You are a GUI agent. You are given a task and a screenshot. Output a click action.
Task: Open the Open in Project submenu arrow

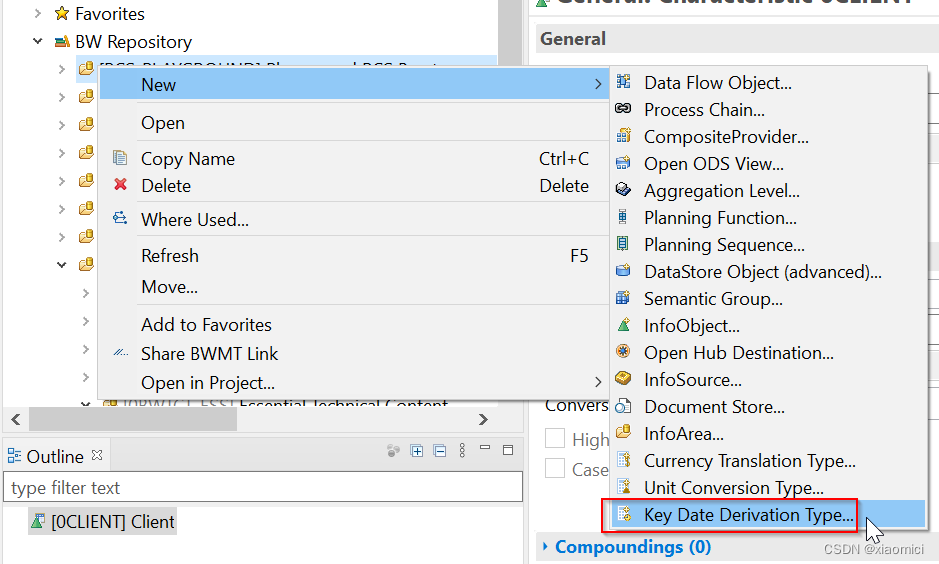pyautogui.click(x=598, y=382)
